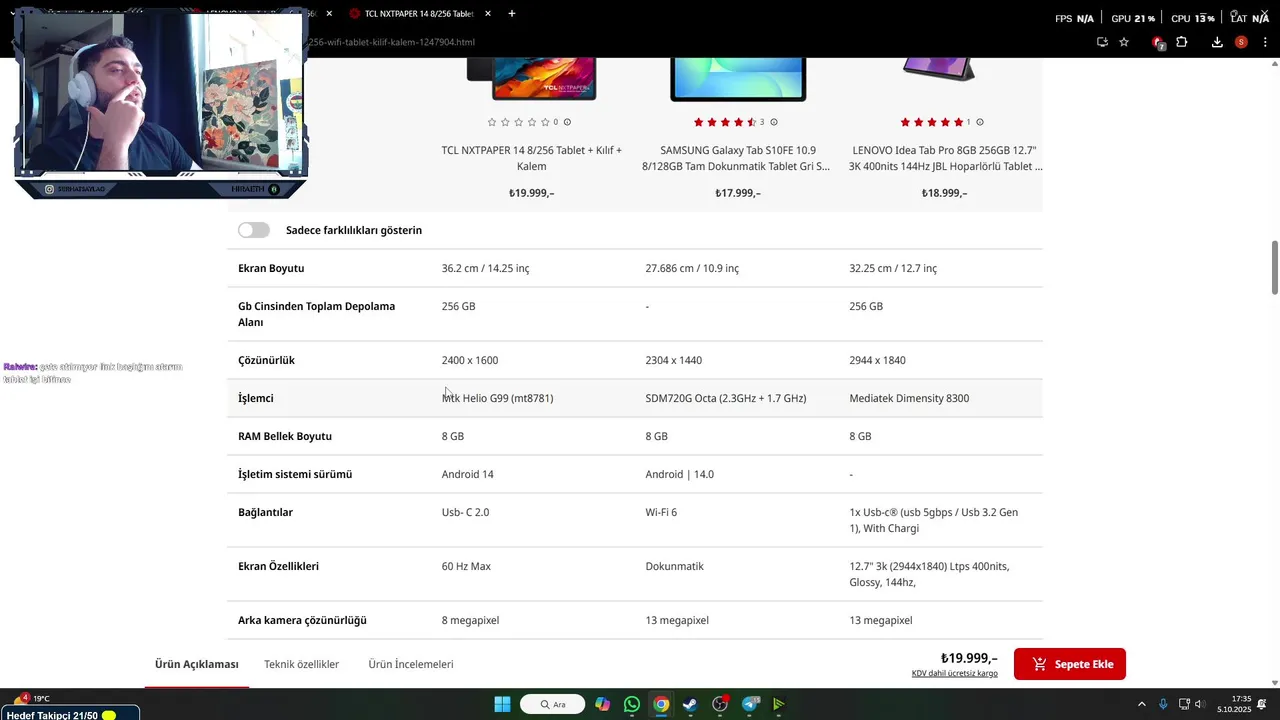Screen dimensions: 1280x720
Task: Open Telegram from the taskbar
Action: (x=750, y=704)
